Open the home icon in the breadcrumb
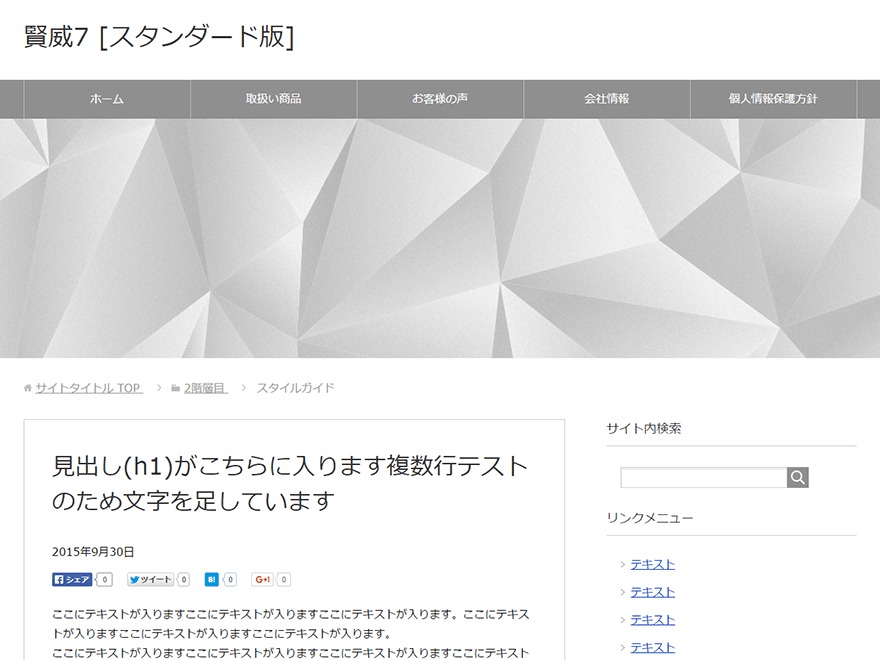 click(x=28, y=388)
